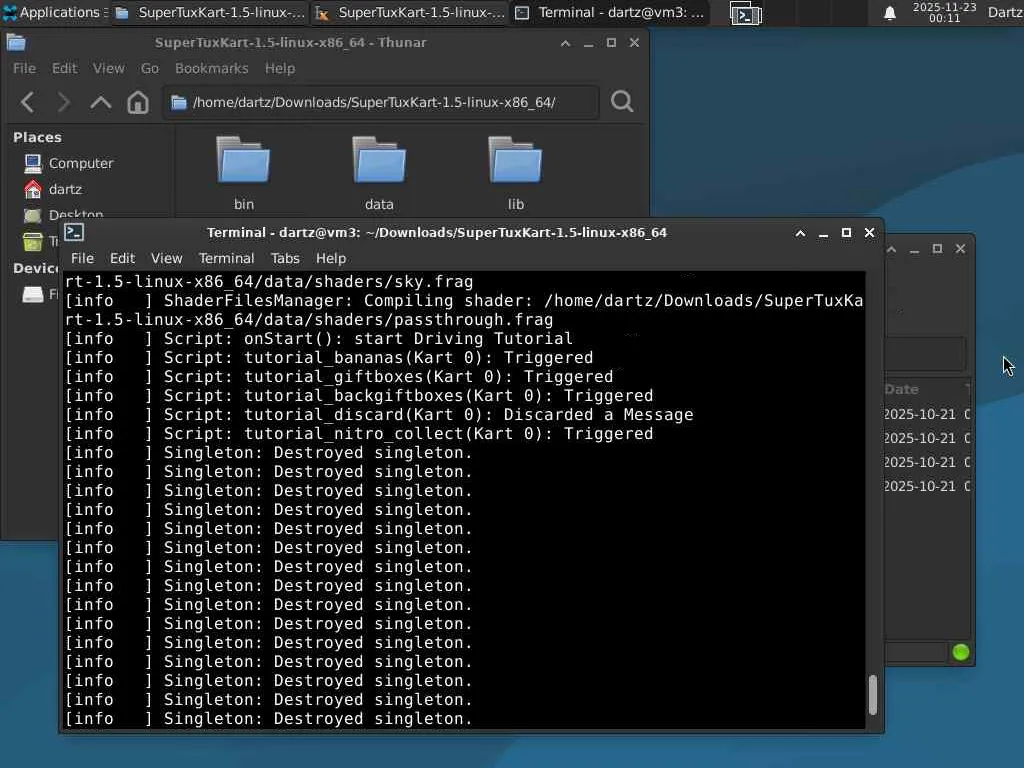1024x768 pixels.
Task: Go to parent folder in Thunar
Action: (101, 102)
